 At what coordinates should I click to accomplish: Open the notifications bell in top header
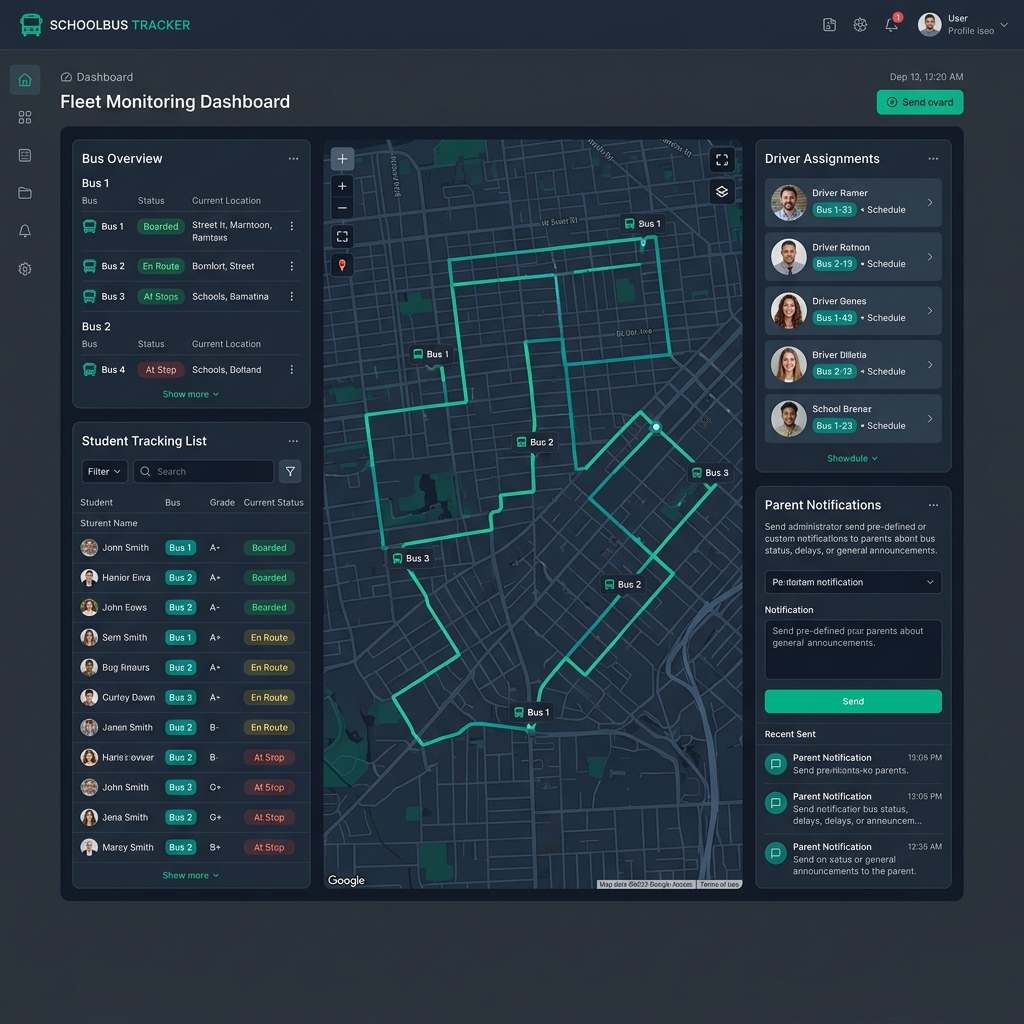(891, 25)
